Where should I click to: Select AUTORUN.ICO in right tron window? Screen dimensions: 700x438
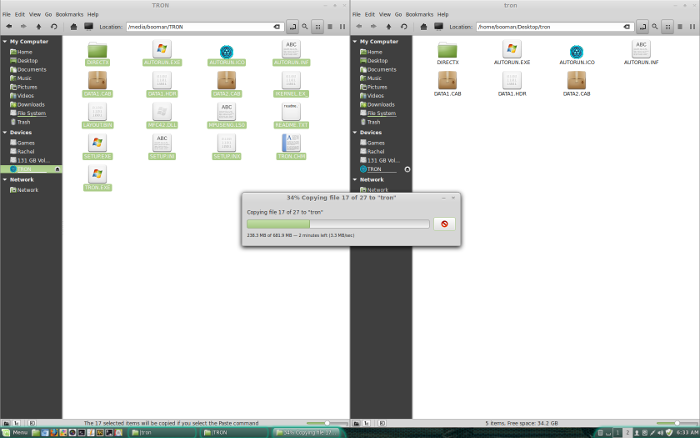(576, 54)
